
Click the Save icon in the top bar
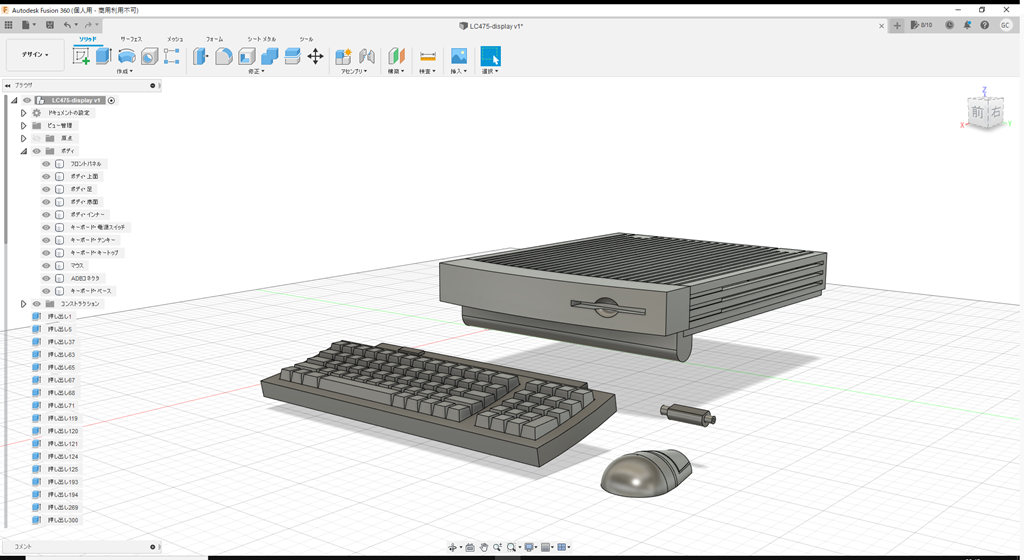[47, 24]
